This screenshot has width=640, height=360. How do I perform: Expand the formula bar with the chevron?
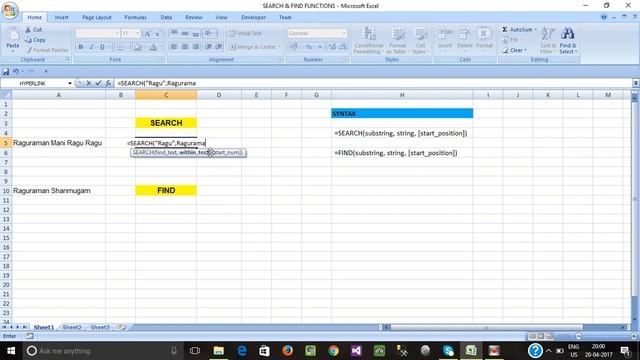pyautogui.click(x=636, y=83)
